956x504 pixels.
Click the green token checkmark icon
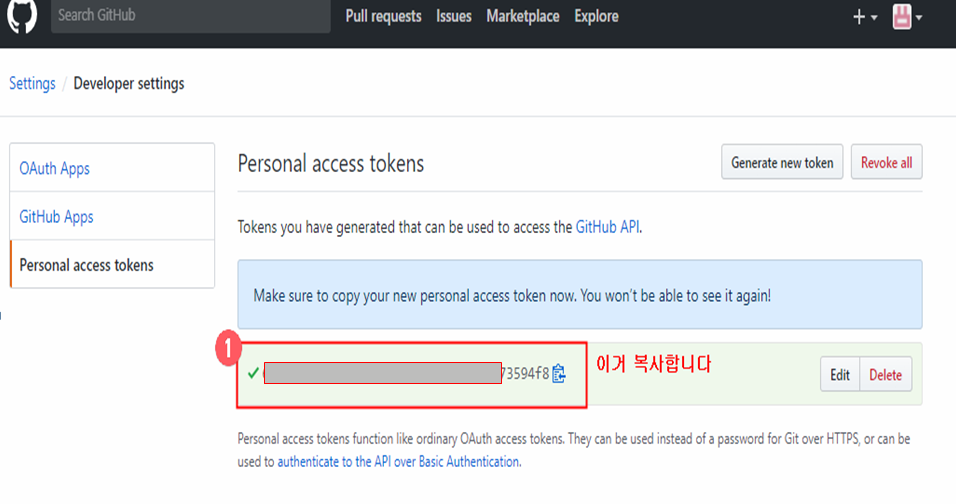tap(253, 373)
